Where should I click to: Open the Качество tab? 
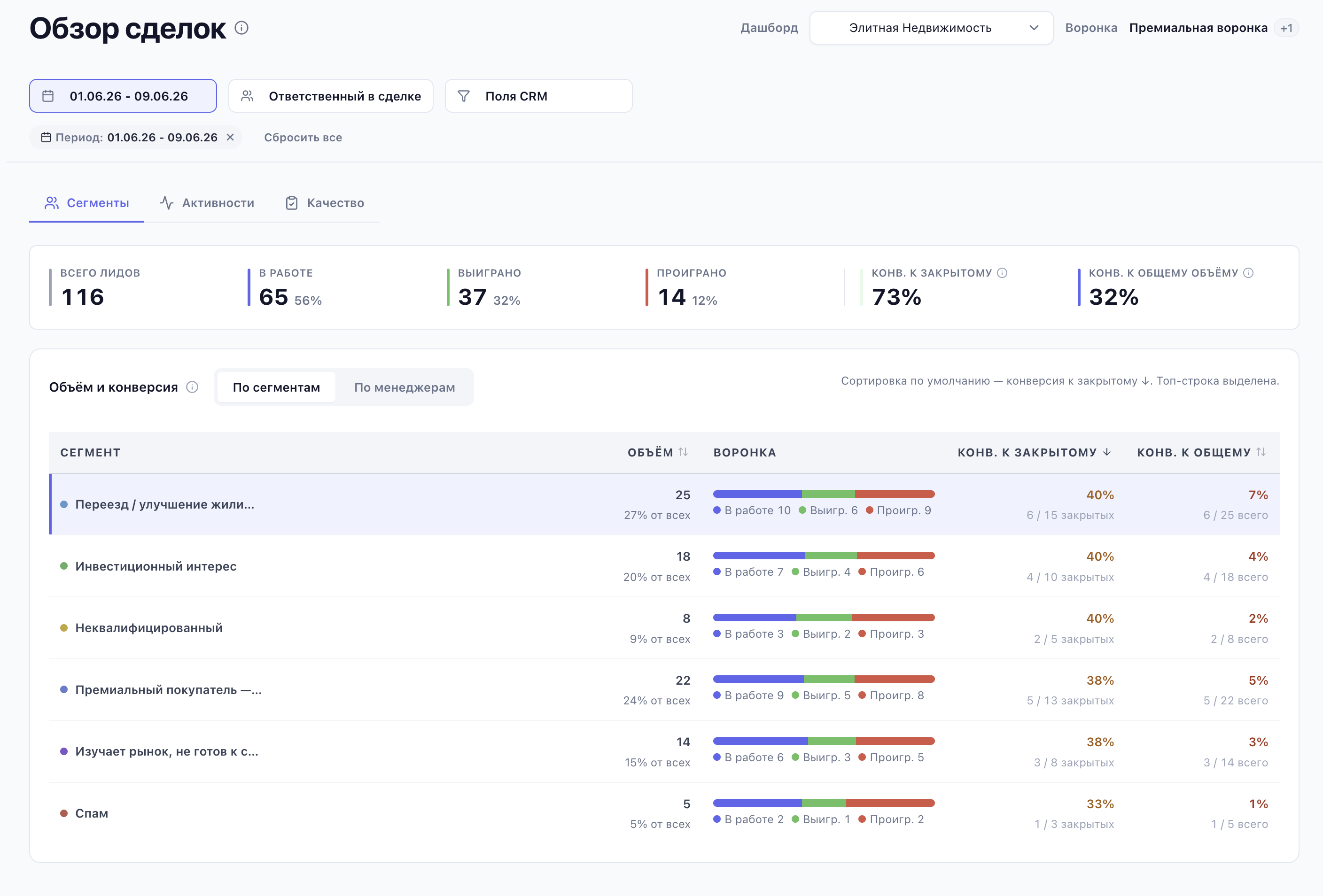click(x=325, y=203)
